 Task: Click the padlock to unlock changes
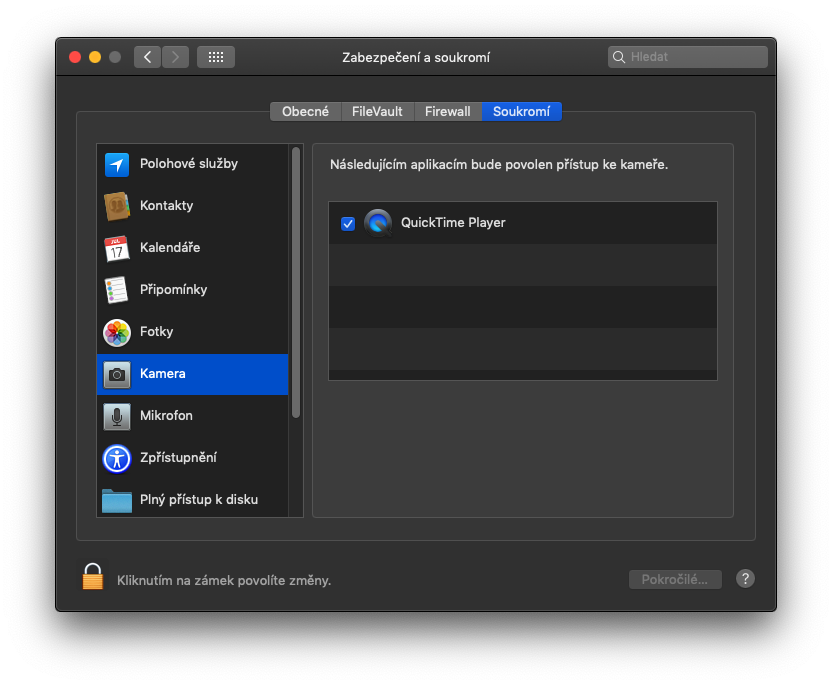tap(93, 577)
